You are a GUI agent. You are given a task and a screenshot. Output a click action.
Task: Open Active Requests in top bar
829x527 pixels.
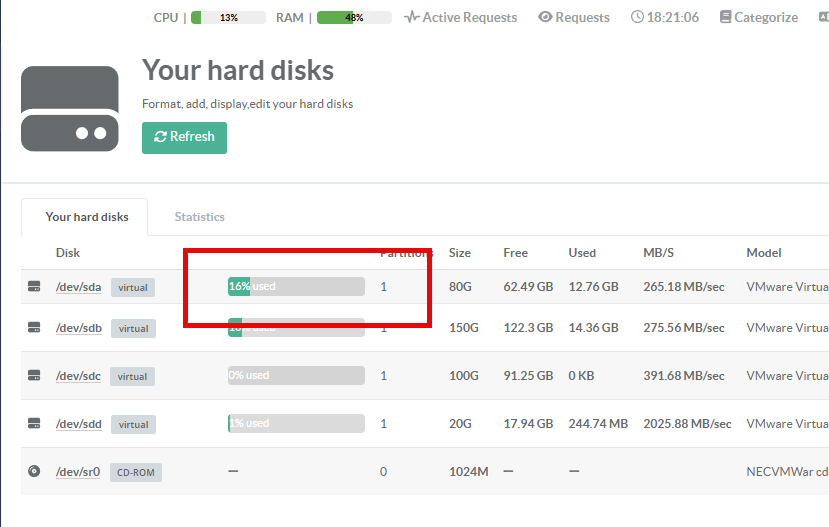point(461,17)
